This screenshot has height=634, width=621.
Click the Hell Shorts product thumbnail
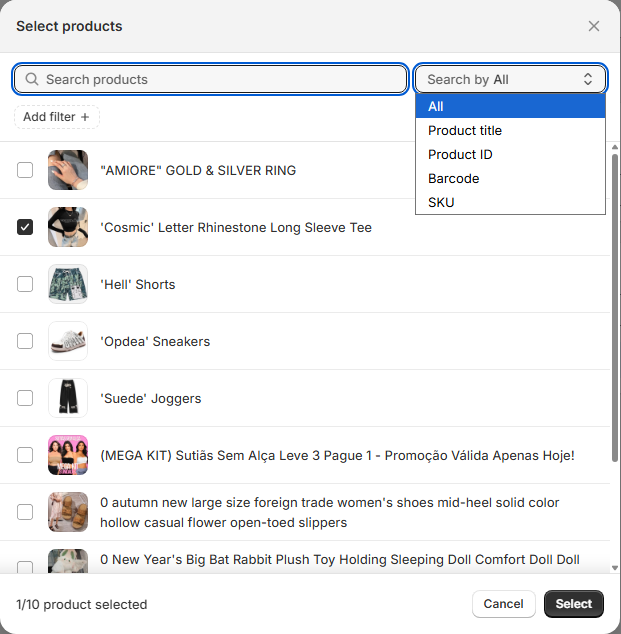coord(68,284)
